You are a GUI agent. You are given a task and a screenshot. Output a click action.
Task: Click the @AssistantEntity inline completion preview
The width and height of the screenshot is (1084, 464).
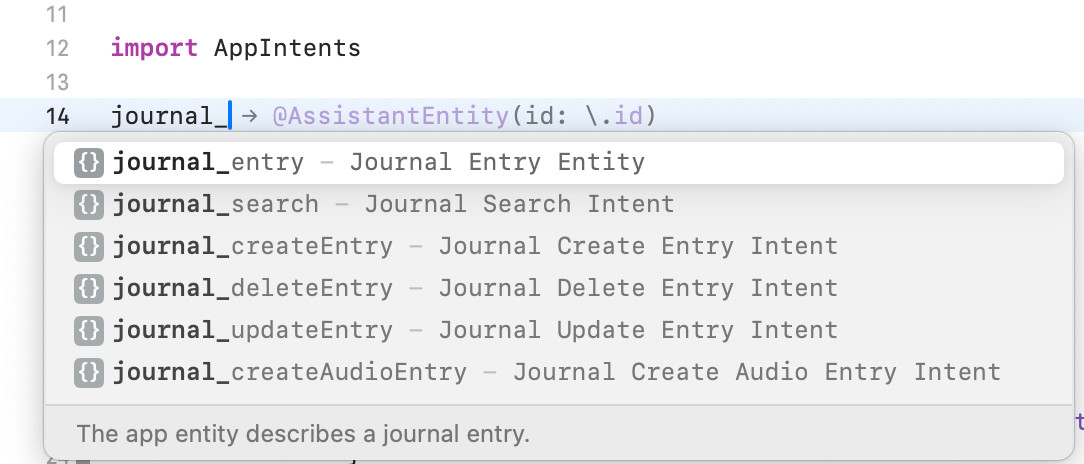tap(463, 115)
